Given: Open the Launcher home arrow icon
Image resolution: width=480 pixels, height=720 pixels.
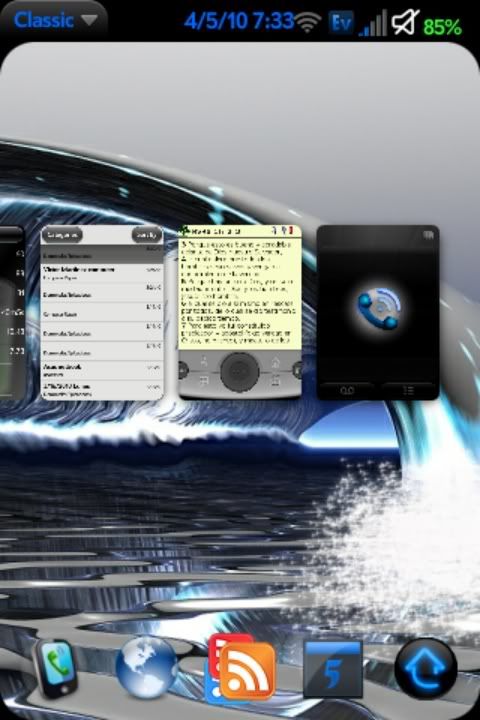Looking at the screenshot, I should (x=426, y=669).
